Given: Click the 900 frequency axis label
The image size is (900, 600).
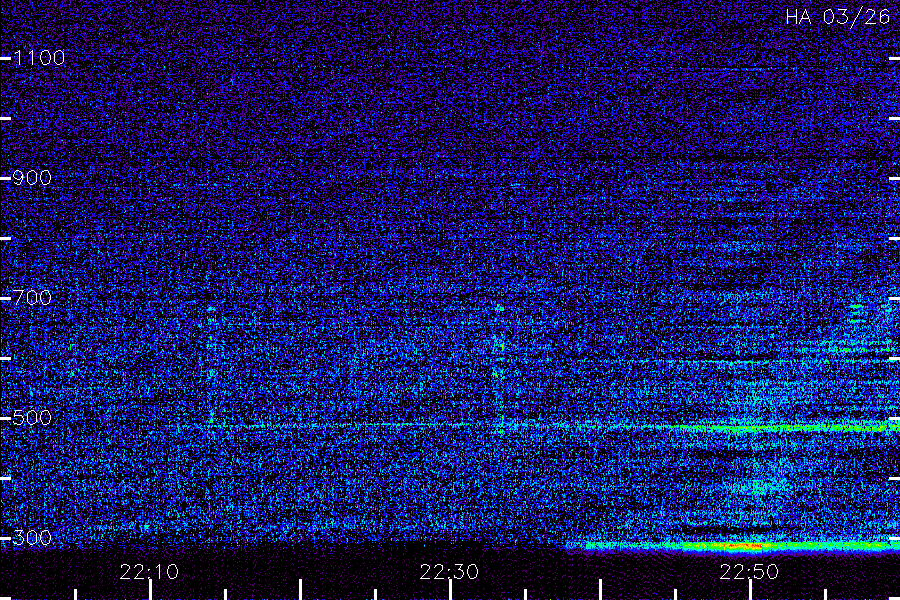Looking at the screenshot, I should coord(32,178).
